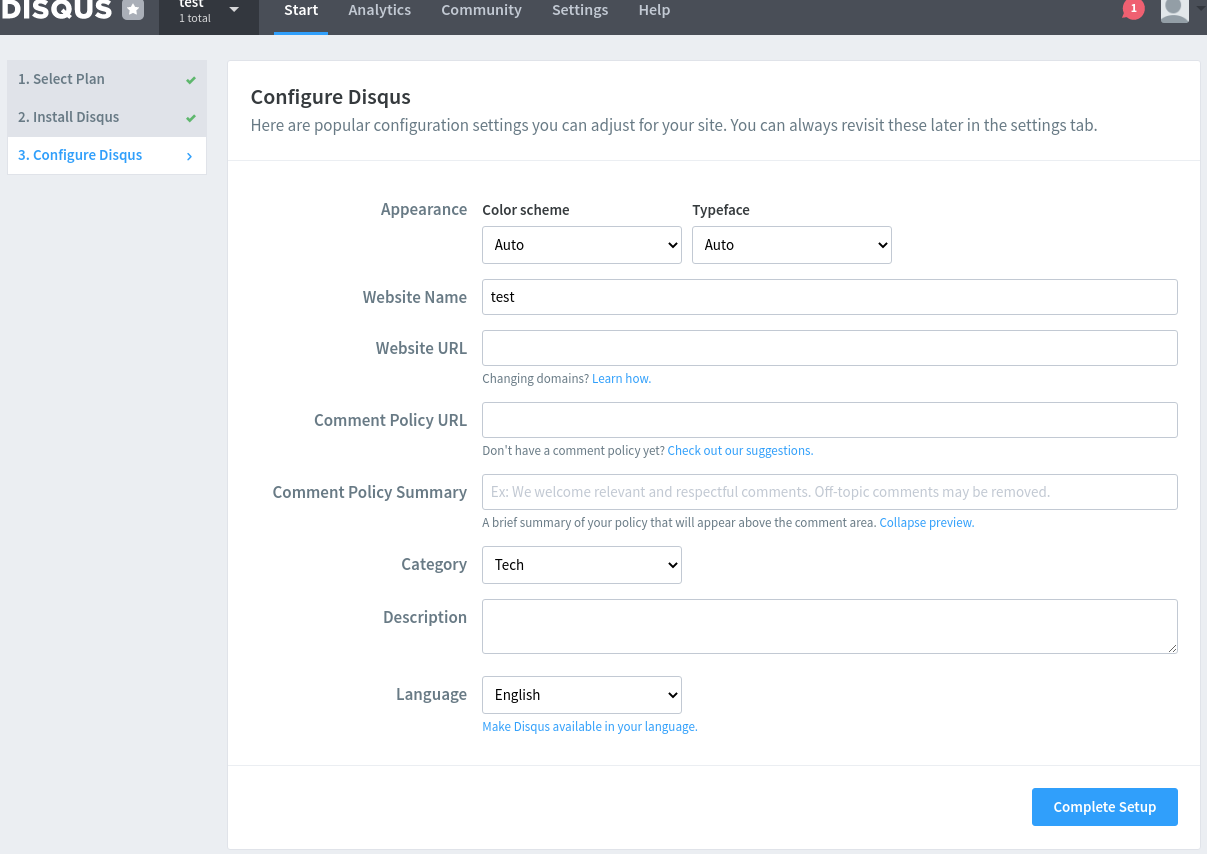Open the user avatar menu
The image size is (1207, 854).
[x=1175, y=10]
